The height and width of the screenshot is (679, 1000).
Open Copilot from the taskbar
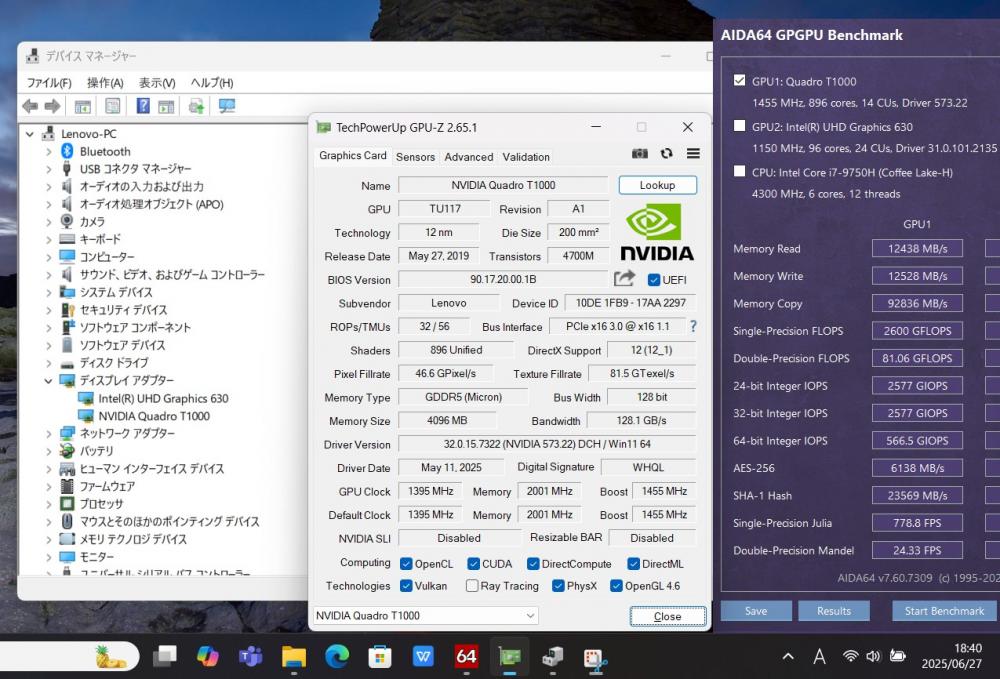pyautogui.click(x=207, y=655)
